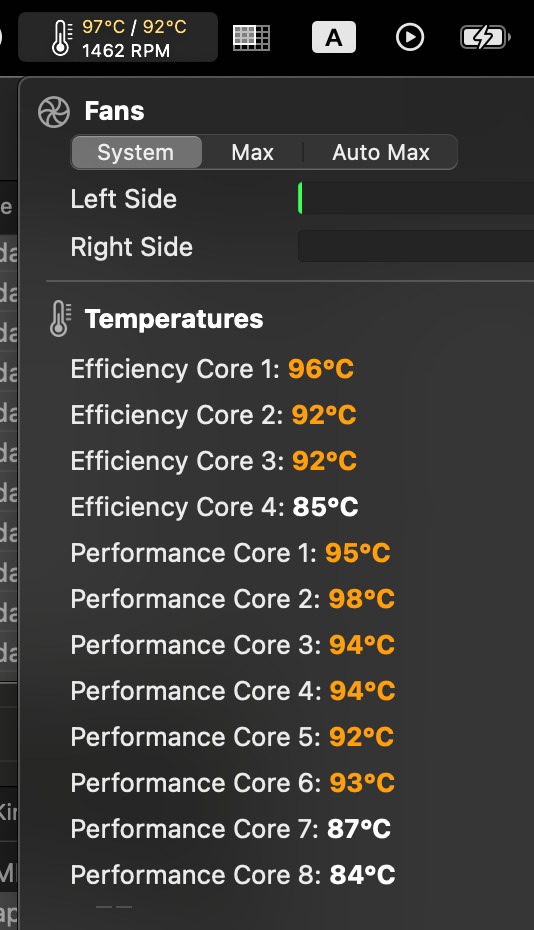Click the Left Side fan speed bar
This screenshot has width=534, height=930.
click(x=415, y=198)
